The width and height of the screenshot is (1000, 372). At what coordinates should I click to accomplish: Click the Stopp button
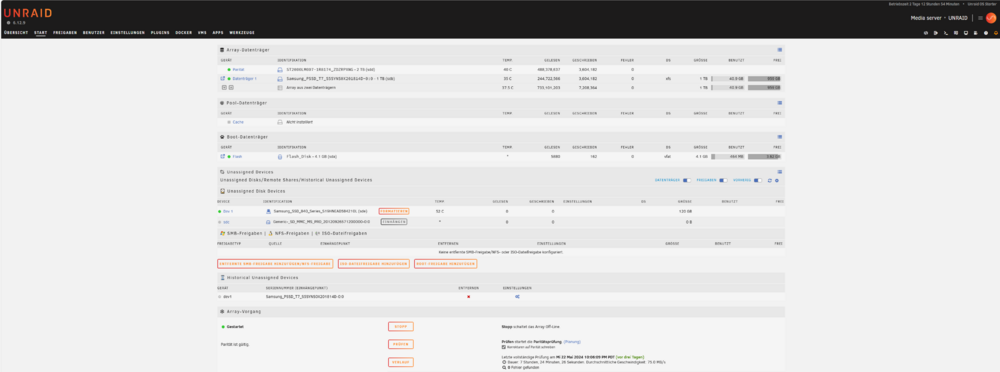point(401,327)
